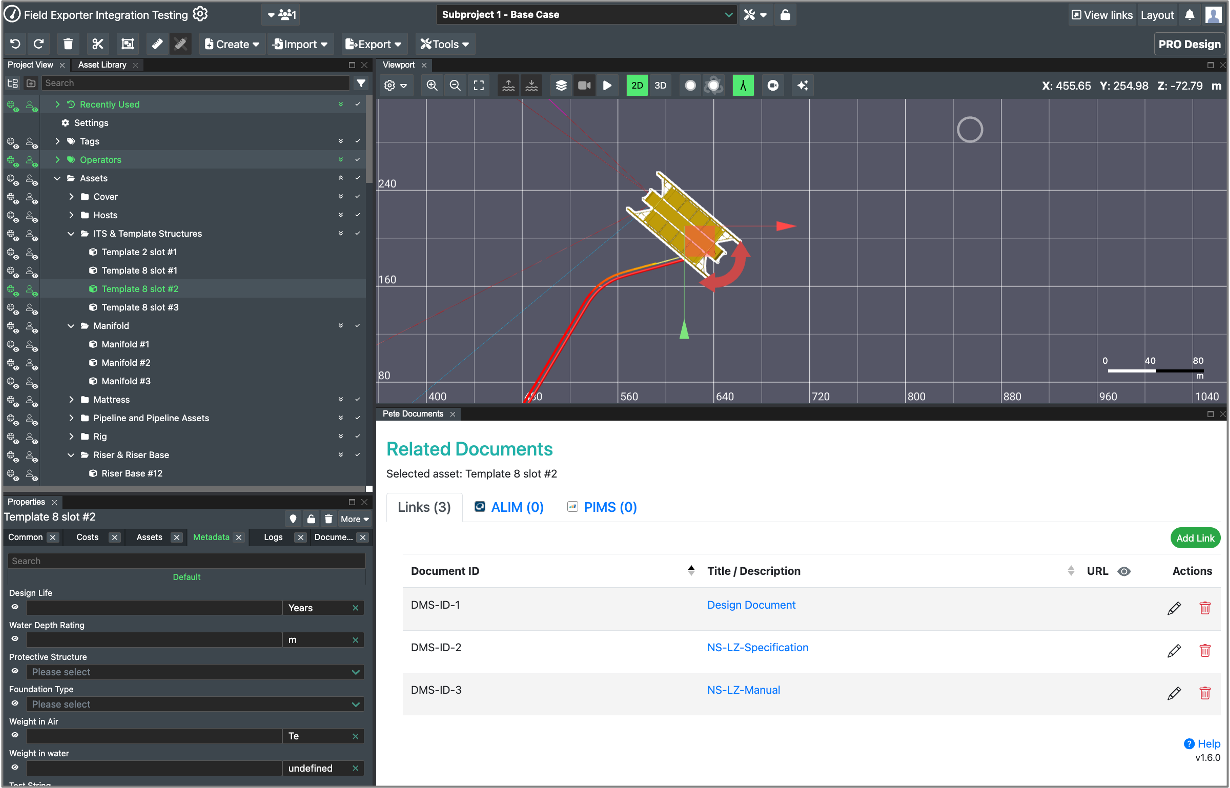Fit the viewport to extents

(479, 86)
